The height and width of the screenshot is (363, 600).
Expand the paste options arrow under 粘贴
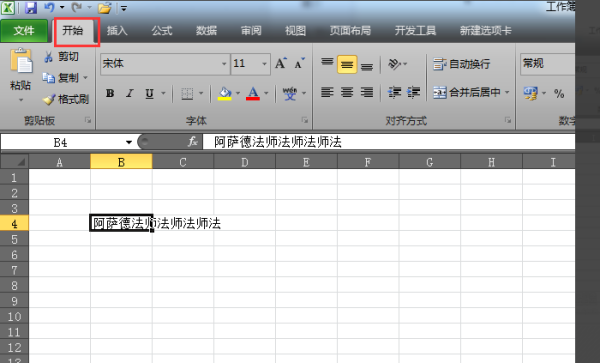click(21, 100)
